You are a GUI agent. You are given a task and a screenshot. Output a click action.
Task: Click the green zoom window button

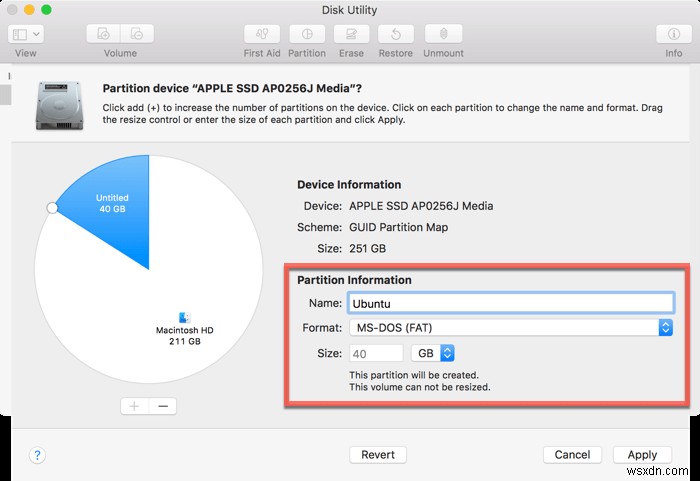(x=46, y=9)
